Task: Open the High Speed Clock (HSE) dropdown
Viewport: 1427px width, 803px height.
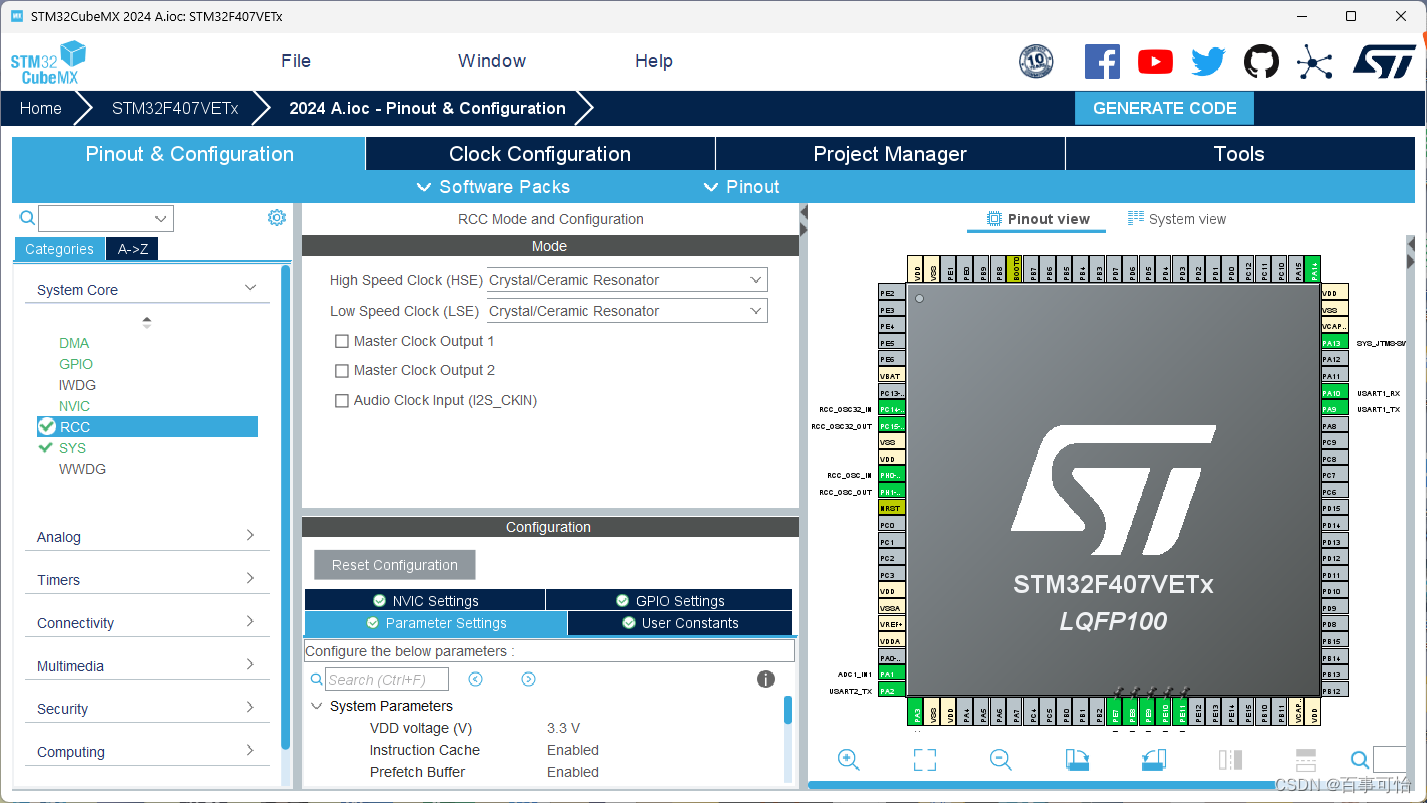Action: [755, 280]
